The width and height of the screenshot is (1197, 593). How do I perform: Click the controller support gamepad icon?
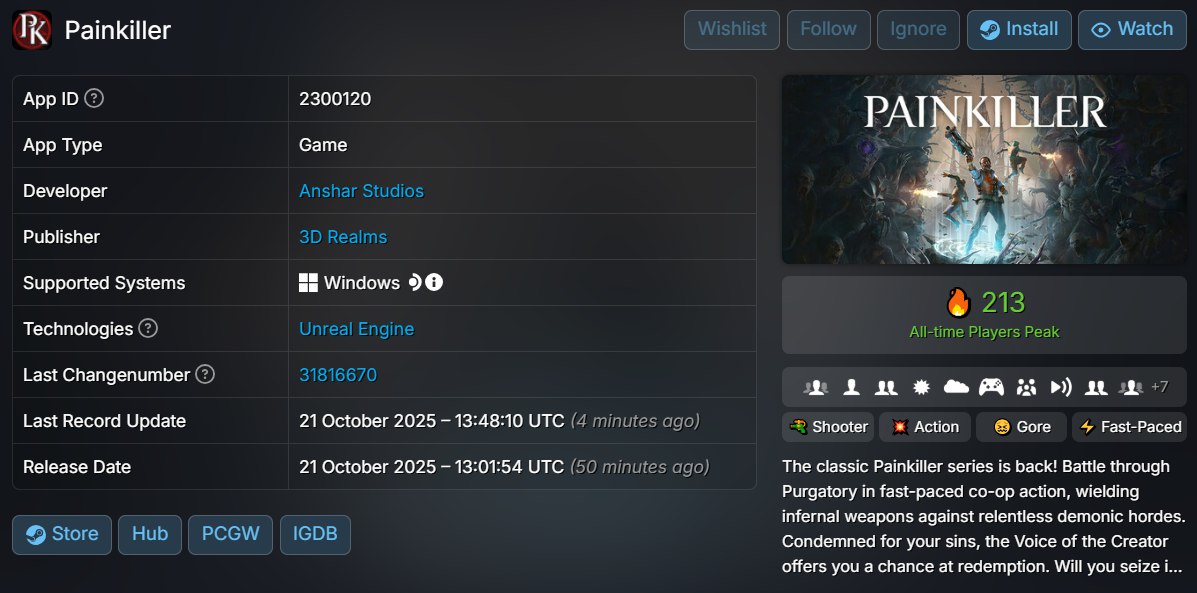tap(991, 387)
